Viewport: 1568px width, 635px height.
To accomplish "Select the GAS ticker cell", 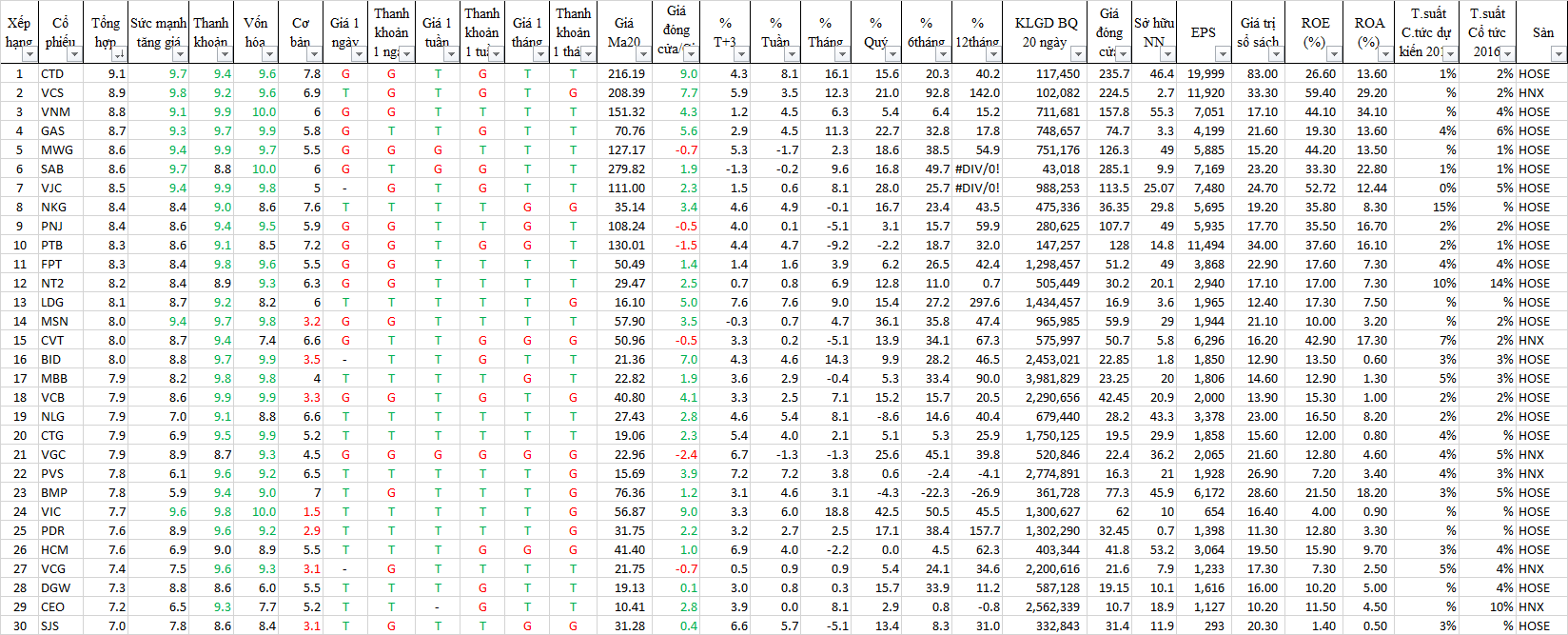I will coord(62,130).
